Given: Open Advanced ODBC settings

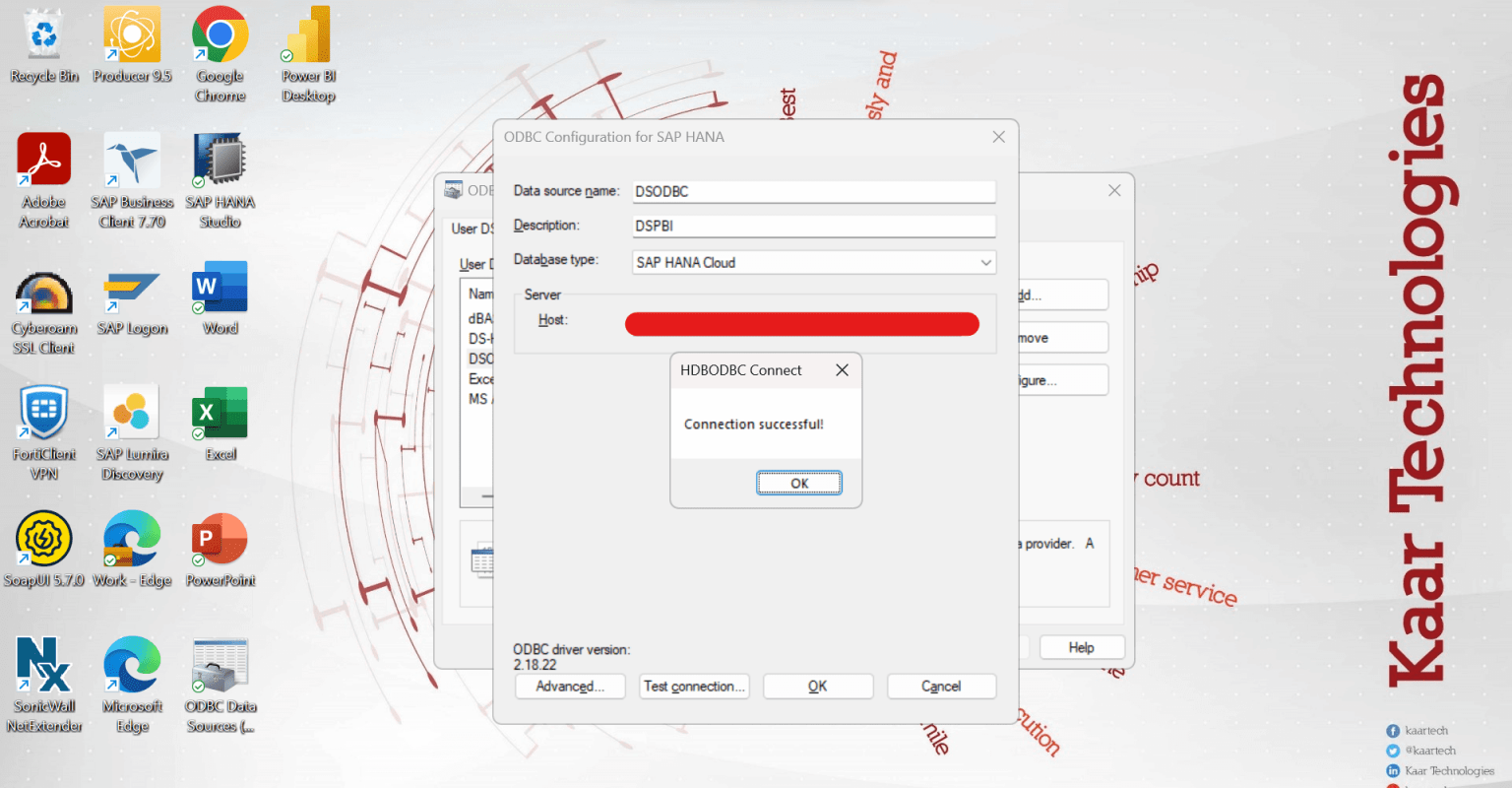Looking at the screenshot, I should point(570,686).
